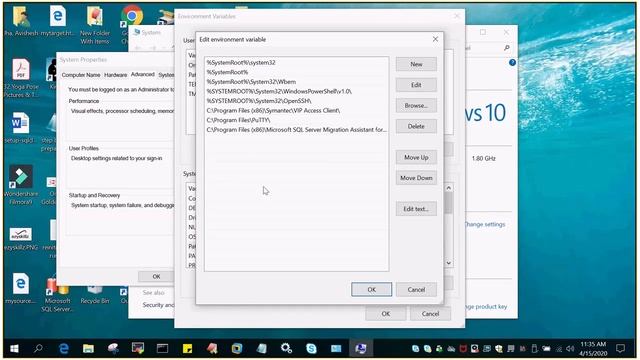The height and width of the screenshot is (360, 640).
Task: Open the help icon in System window
Action: 512,62
